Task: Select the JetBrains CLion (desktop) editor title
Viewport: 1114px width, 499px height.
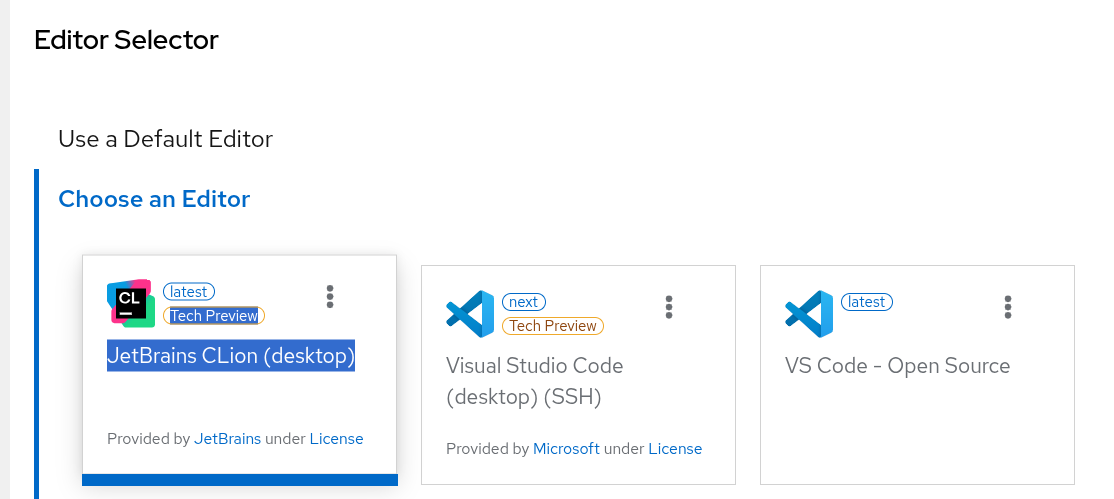Action: (x=231, y=355)
